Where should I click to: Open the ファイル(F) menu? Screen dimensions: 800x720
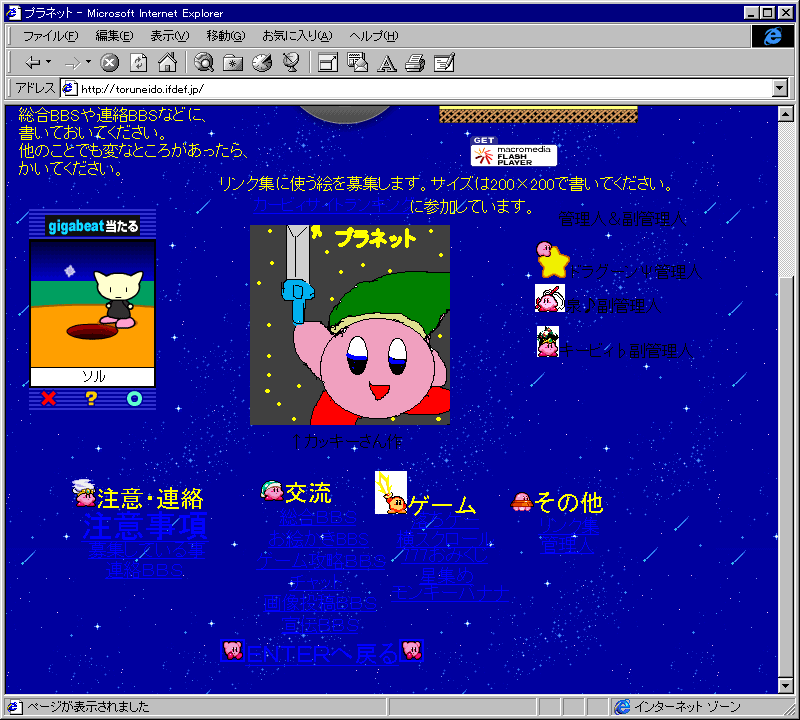[51, 36]
